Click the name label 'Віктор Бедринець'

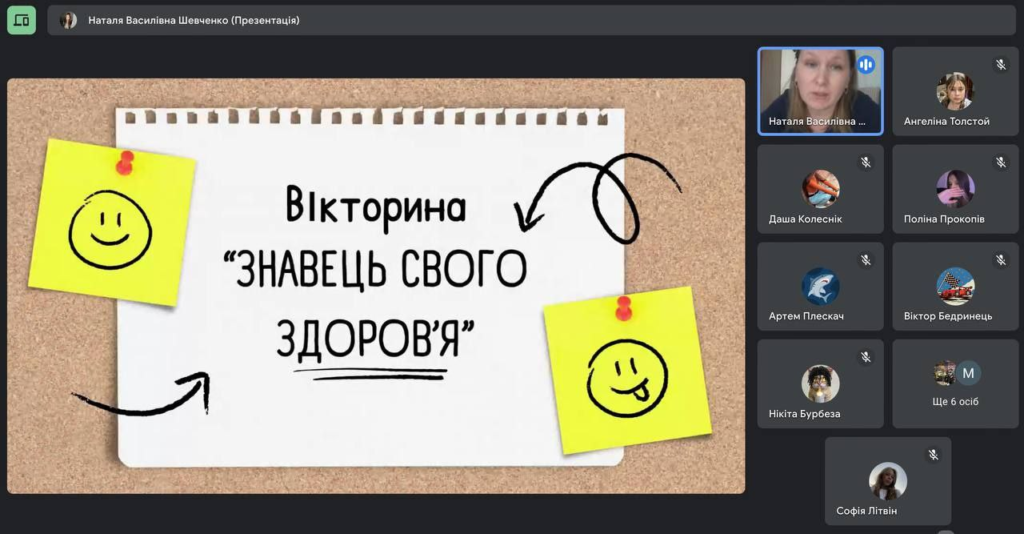pos(948,316)
